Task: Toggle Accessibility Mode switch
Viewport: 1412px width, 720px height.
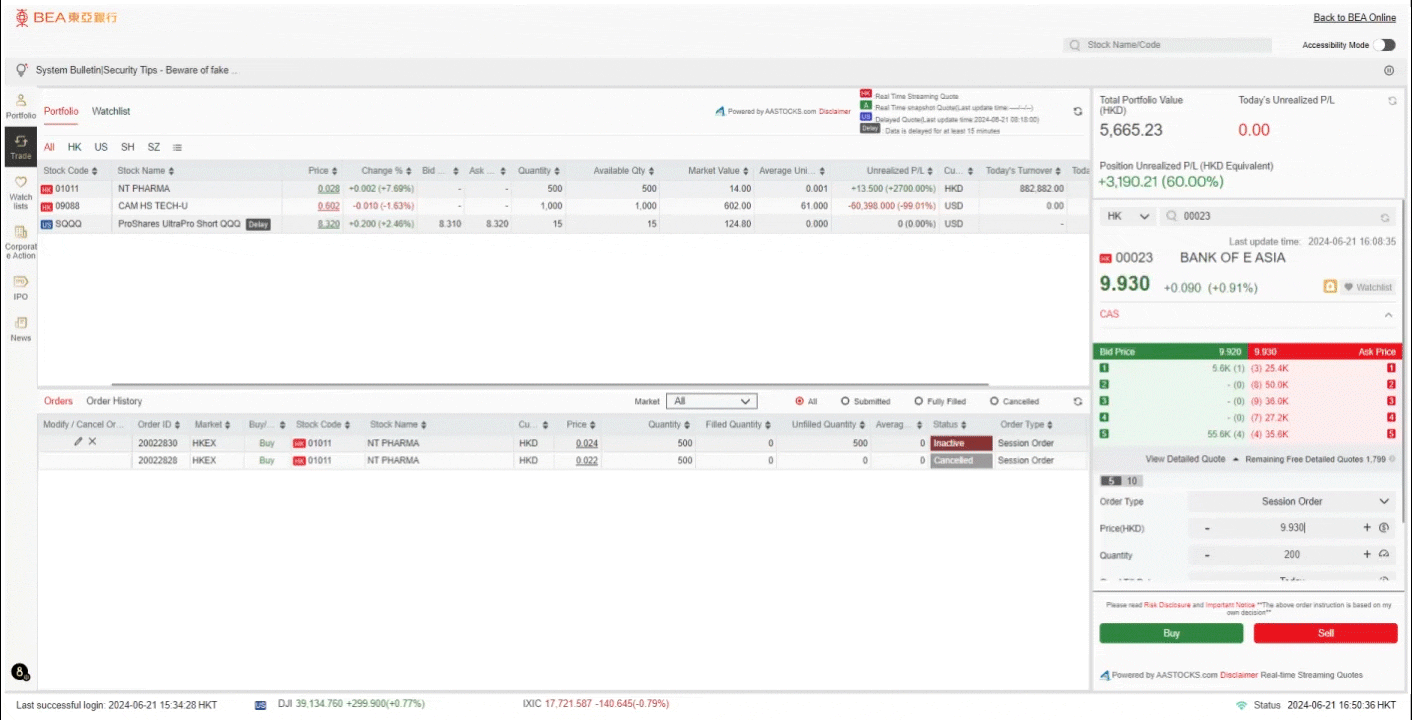Action: pos(1385,45)
